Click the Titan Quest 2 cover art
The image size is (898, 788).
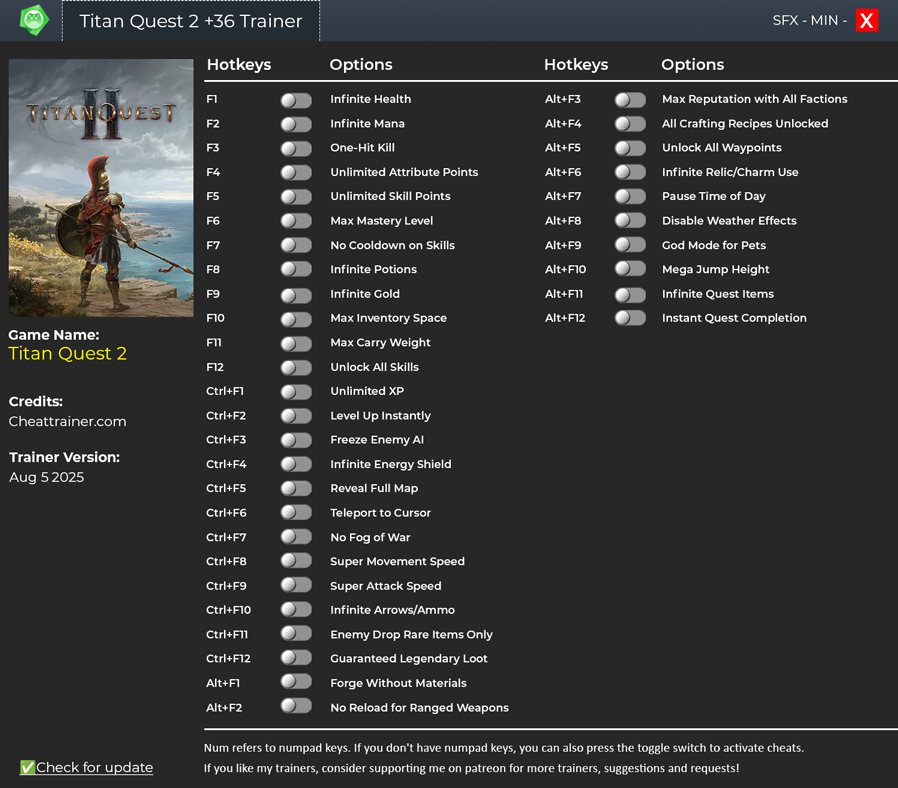(101, 188)
